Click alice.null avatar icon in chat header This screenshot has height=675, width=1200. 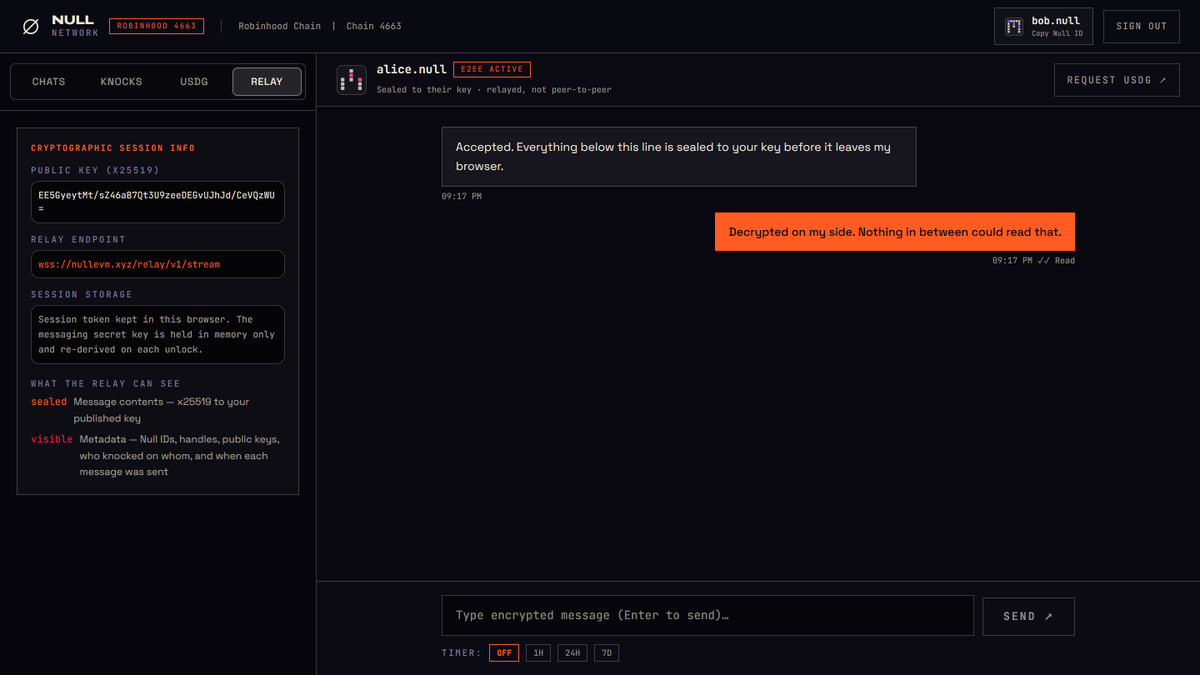pyautogui.click(x=351, y=80)
